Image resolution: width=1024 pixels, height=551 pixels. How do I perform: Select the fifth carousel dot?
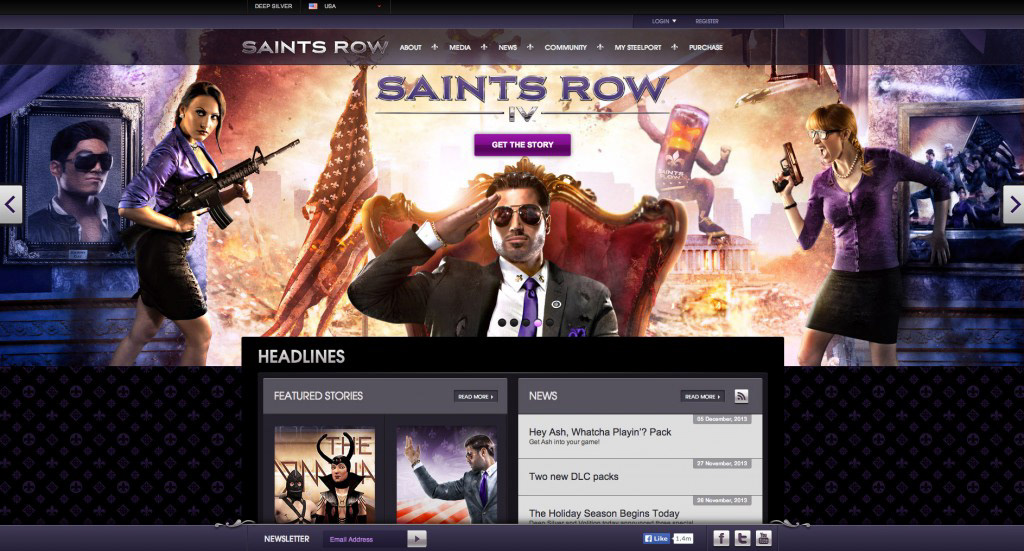tap(549, 323)
